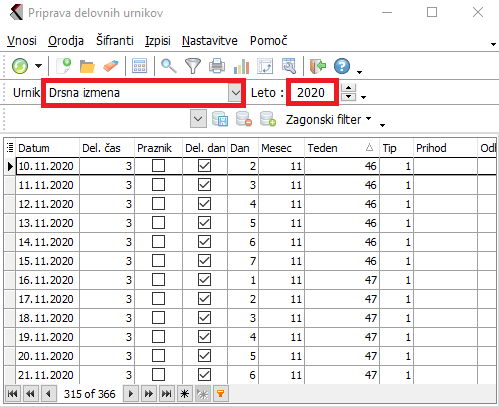The height and width of the screenshot is (407, 499).
Task: Increase Leto year with the up spinner
Action: 349,88
